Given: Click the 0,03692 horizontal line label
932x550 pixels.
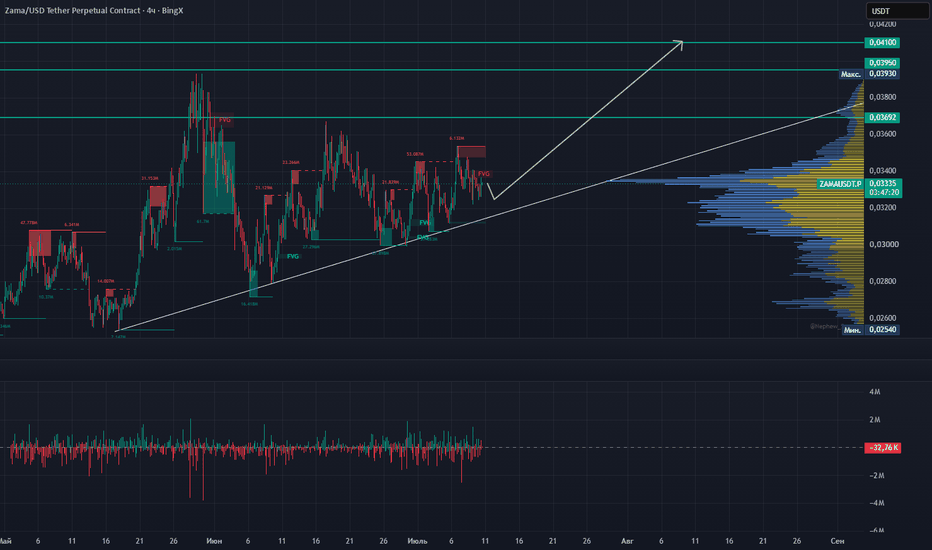Looking at the screenshot, I should (882, 117).
